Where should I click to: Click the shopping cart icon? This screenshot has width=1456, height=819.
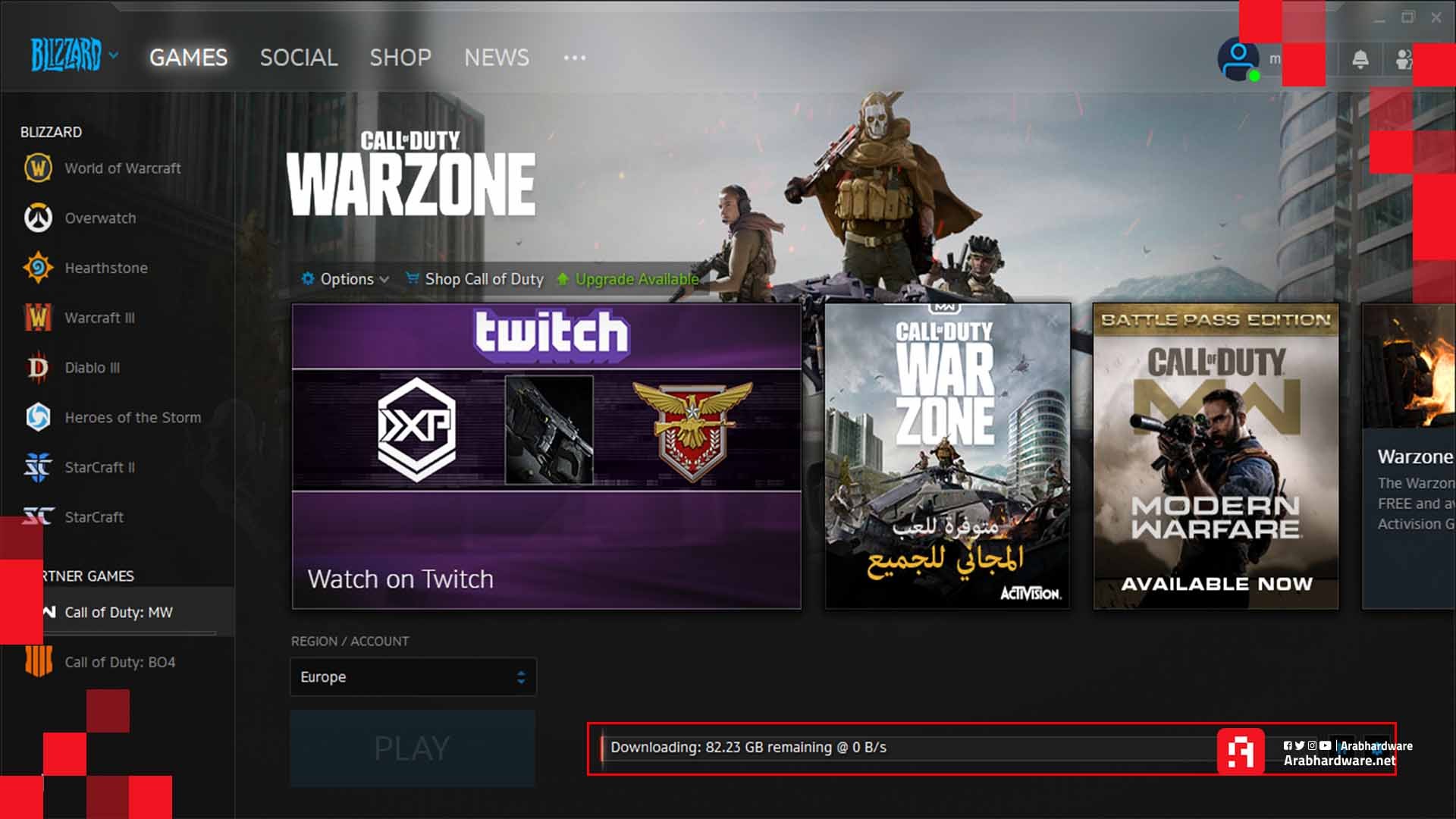(413, 278)
